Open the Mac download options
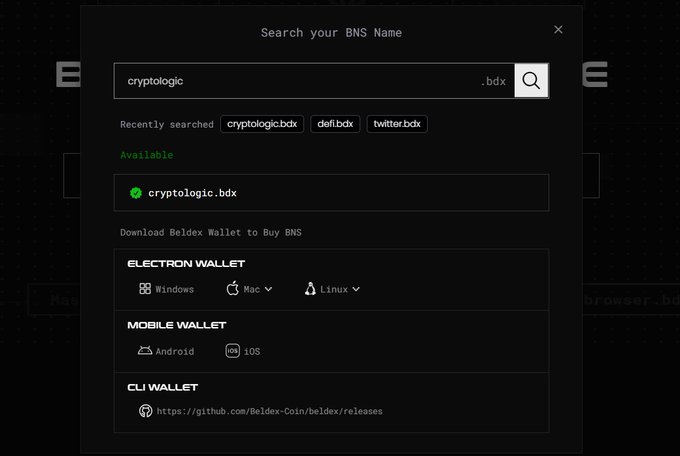The width and height of the screenshot is (680, 456). click(249, 289)
